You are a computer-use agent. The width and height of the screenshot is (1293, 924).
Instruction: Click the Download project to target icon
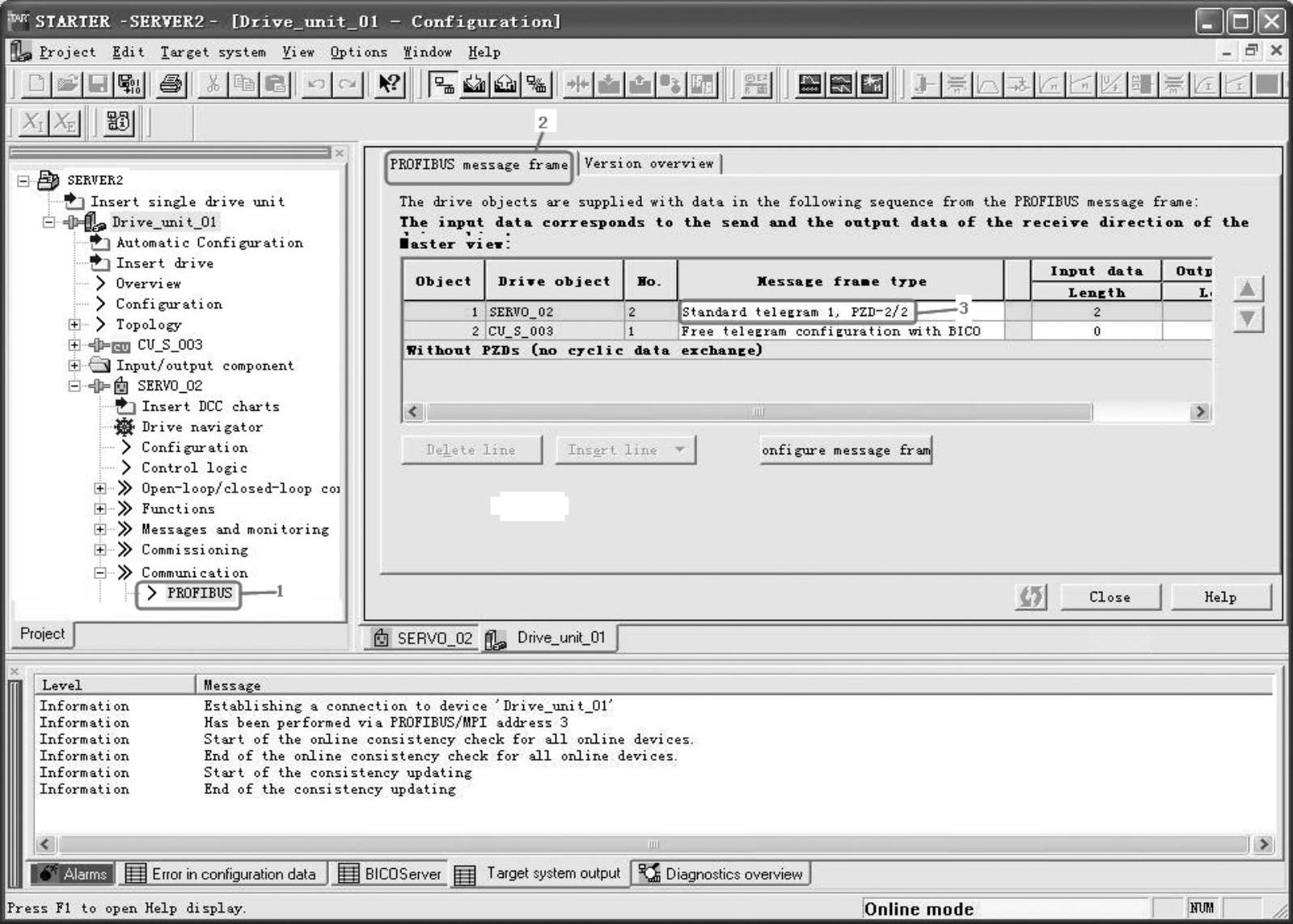(475, 84)
